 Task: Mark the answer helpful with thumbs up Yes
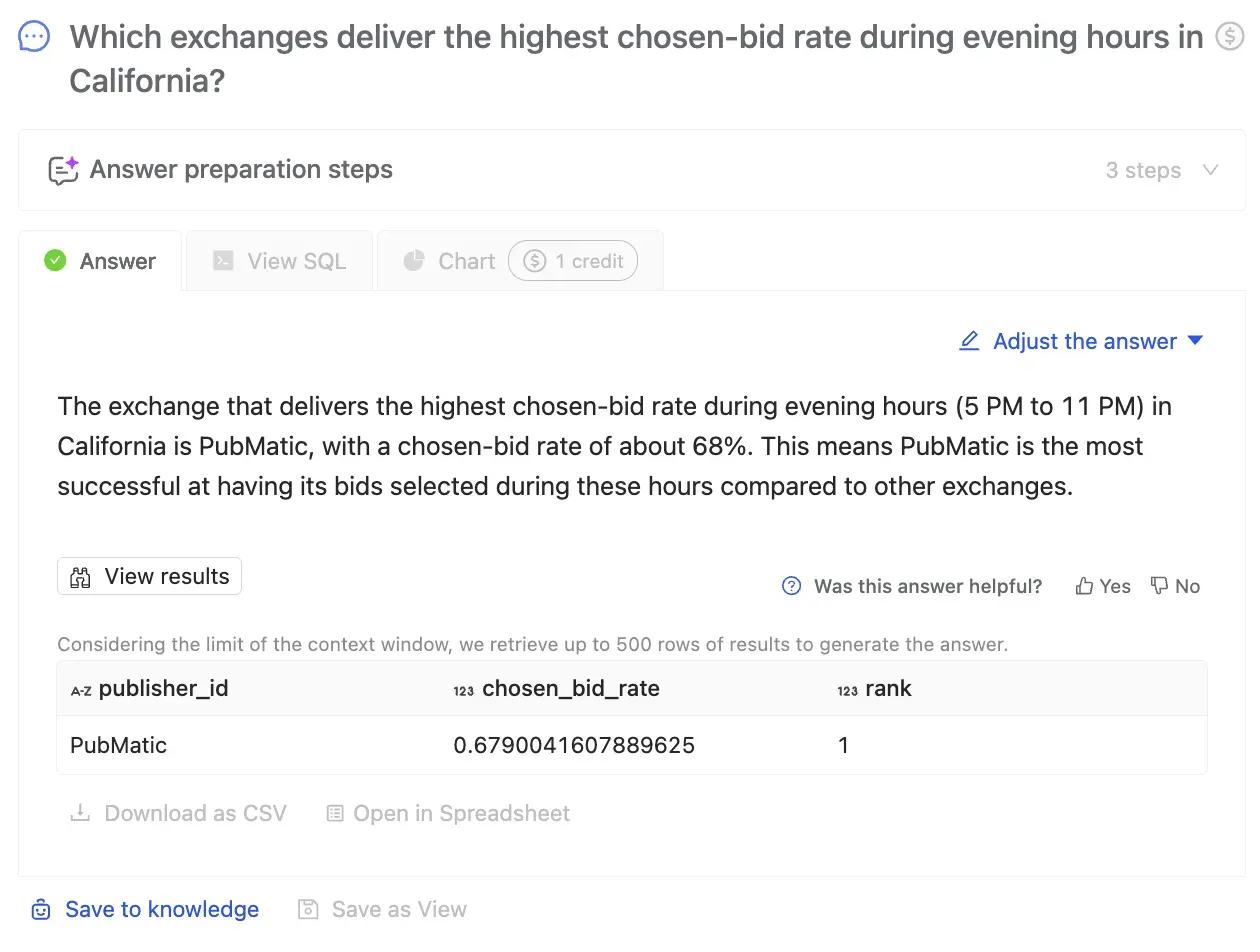(x=1103, y=586)
